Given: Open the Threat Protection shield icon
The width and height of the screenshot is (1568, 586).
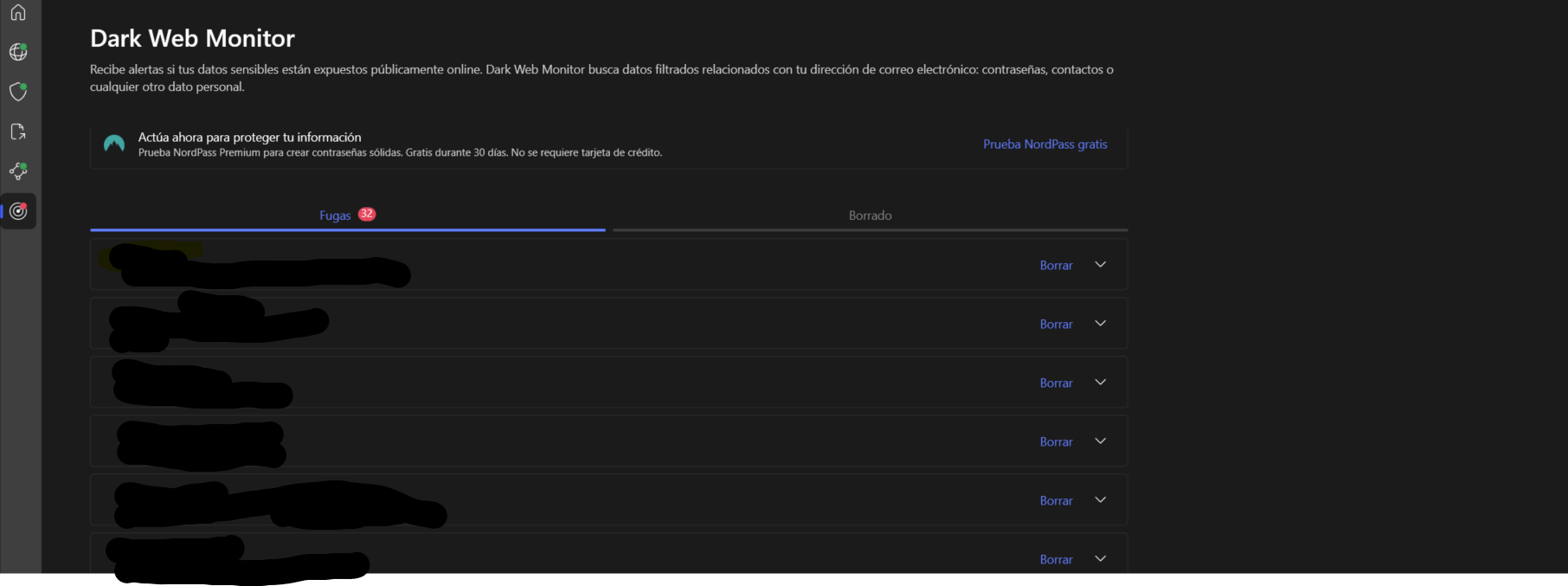Looking at the screenshot, I should coord(18,92).
